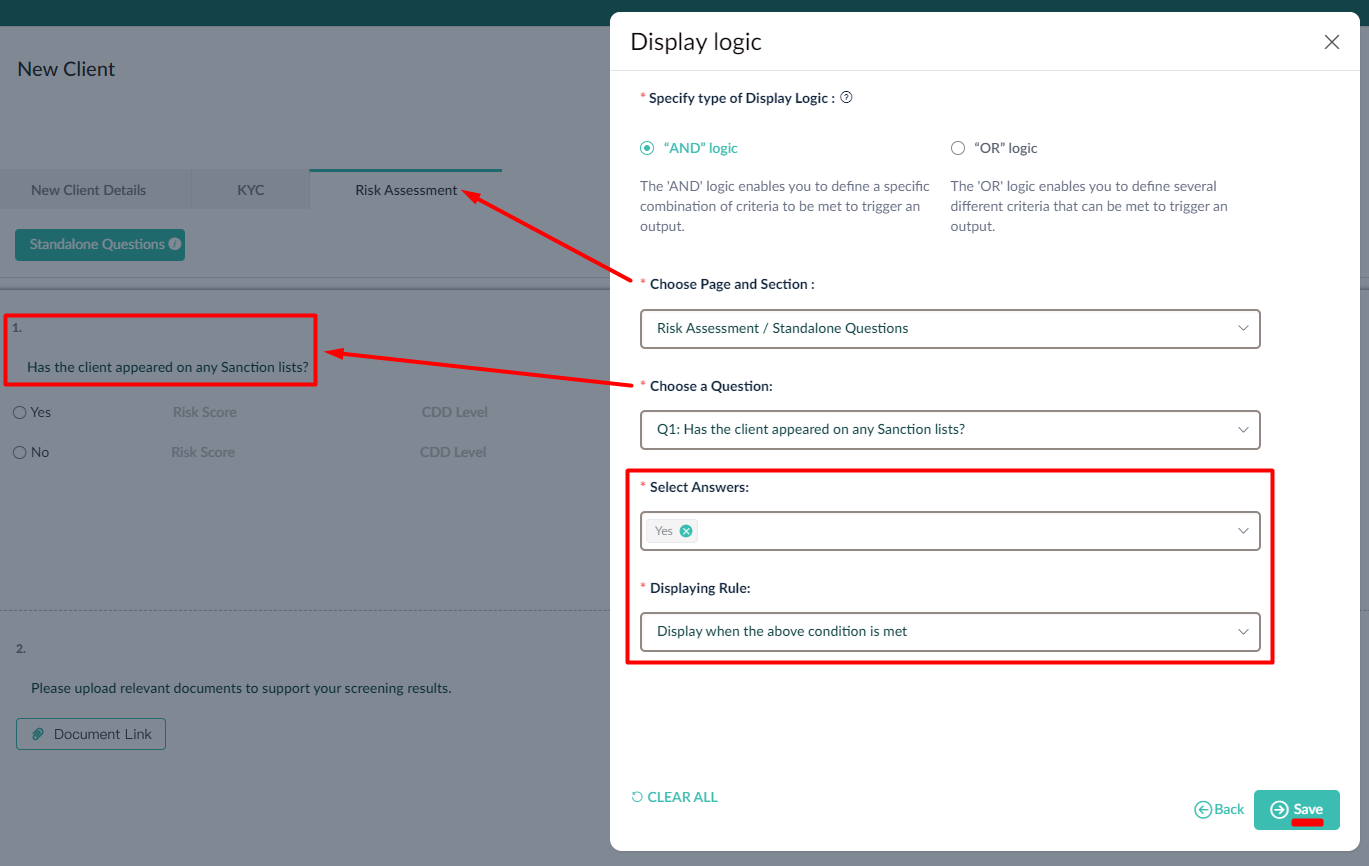Image resolution: width=1369 pixels, height=866 pixels.
Task: Expand the Choose a Question dropdown
Action: 950,430
